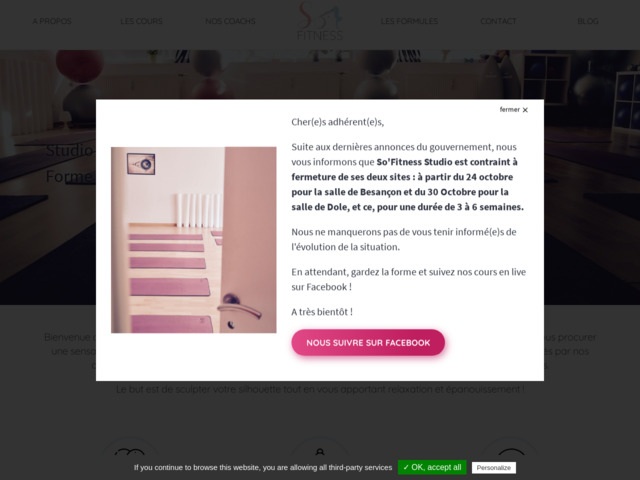Open the CONTACT navigation link
Screen dimensions: 640x480
(x=498, y=21)
